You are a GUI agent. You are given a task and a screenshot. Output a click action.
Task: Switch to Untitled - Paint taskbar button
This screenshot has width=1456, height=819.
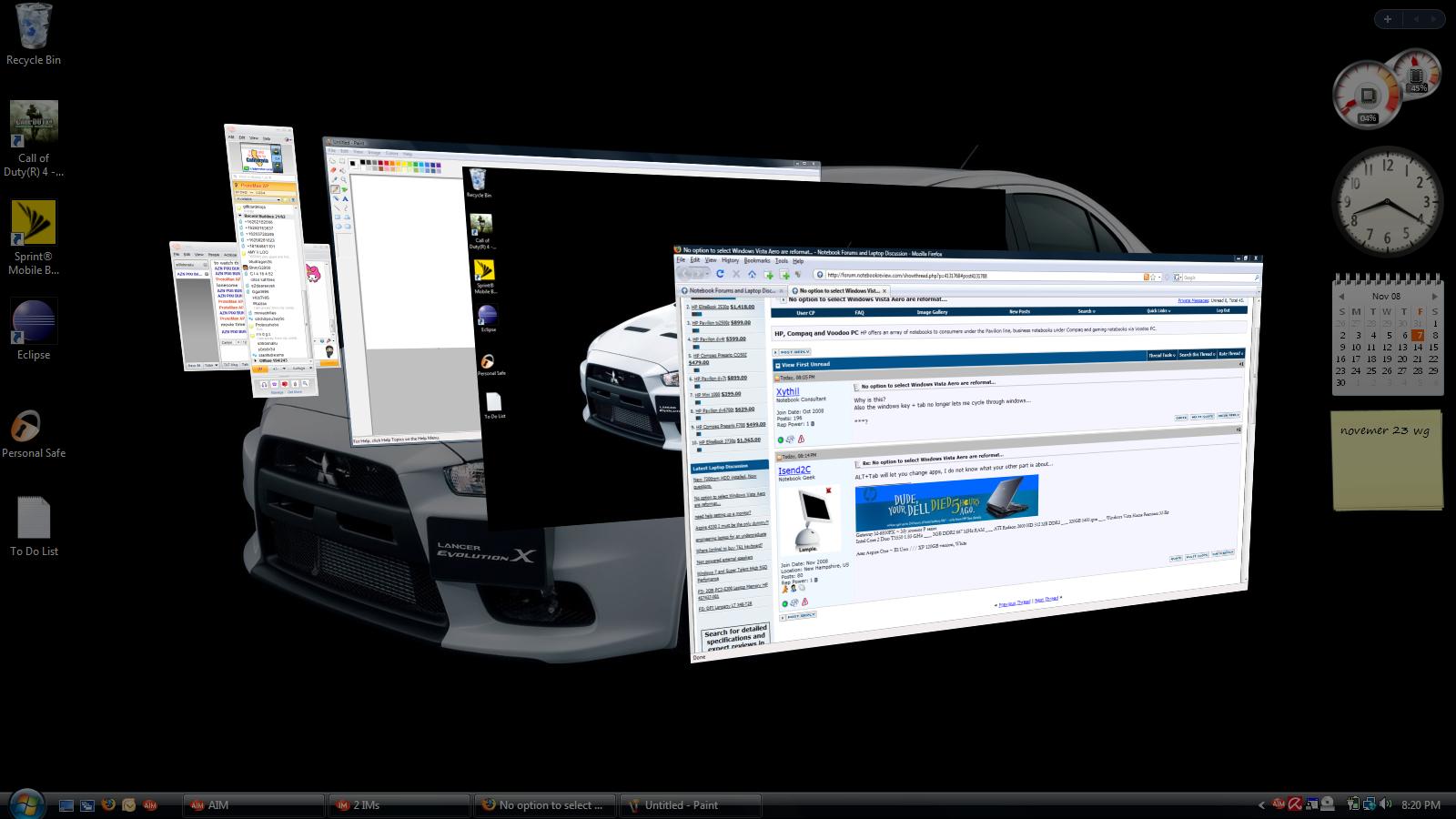click(x=691, y=805)
